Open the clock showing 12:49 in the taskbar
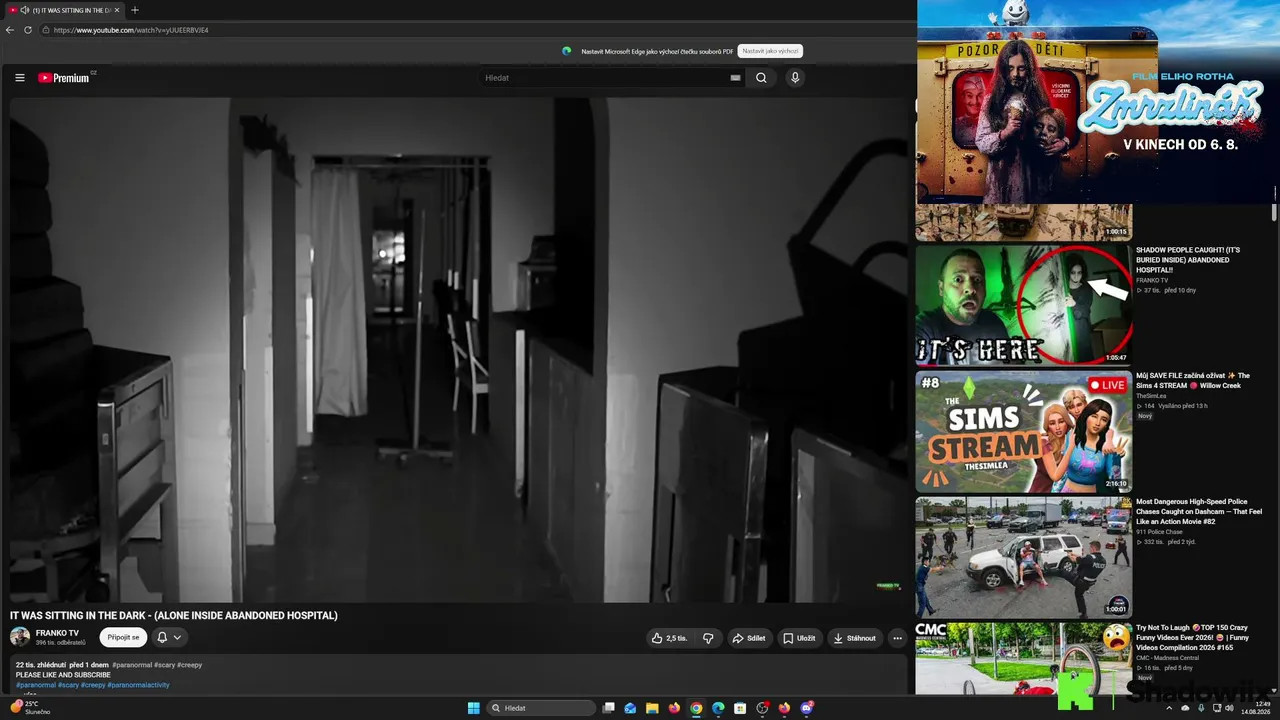 [x=1255, y=708]
